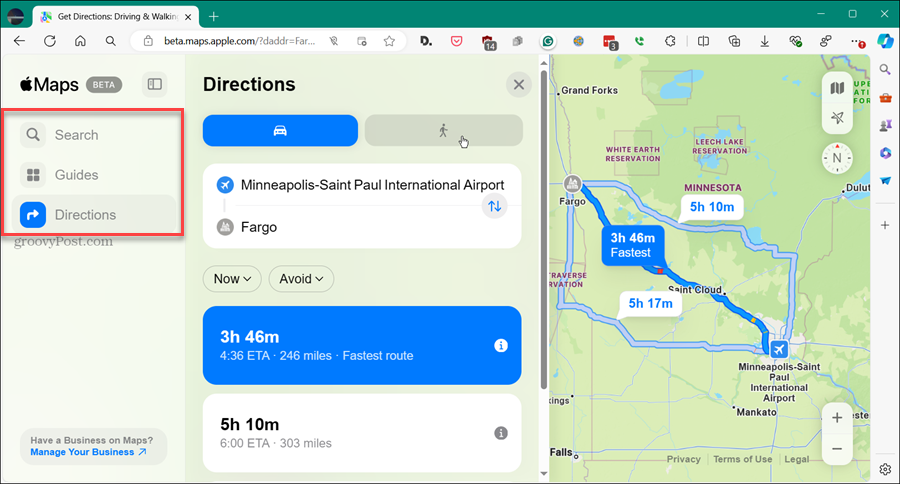Select the driving car mode tab
This screenshot has width=900, height=484.
point(280,130)
